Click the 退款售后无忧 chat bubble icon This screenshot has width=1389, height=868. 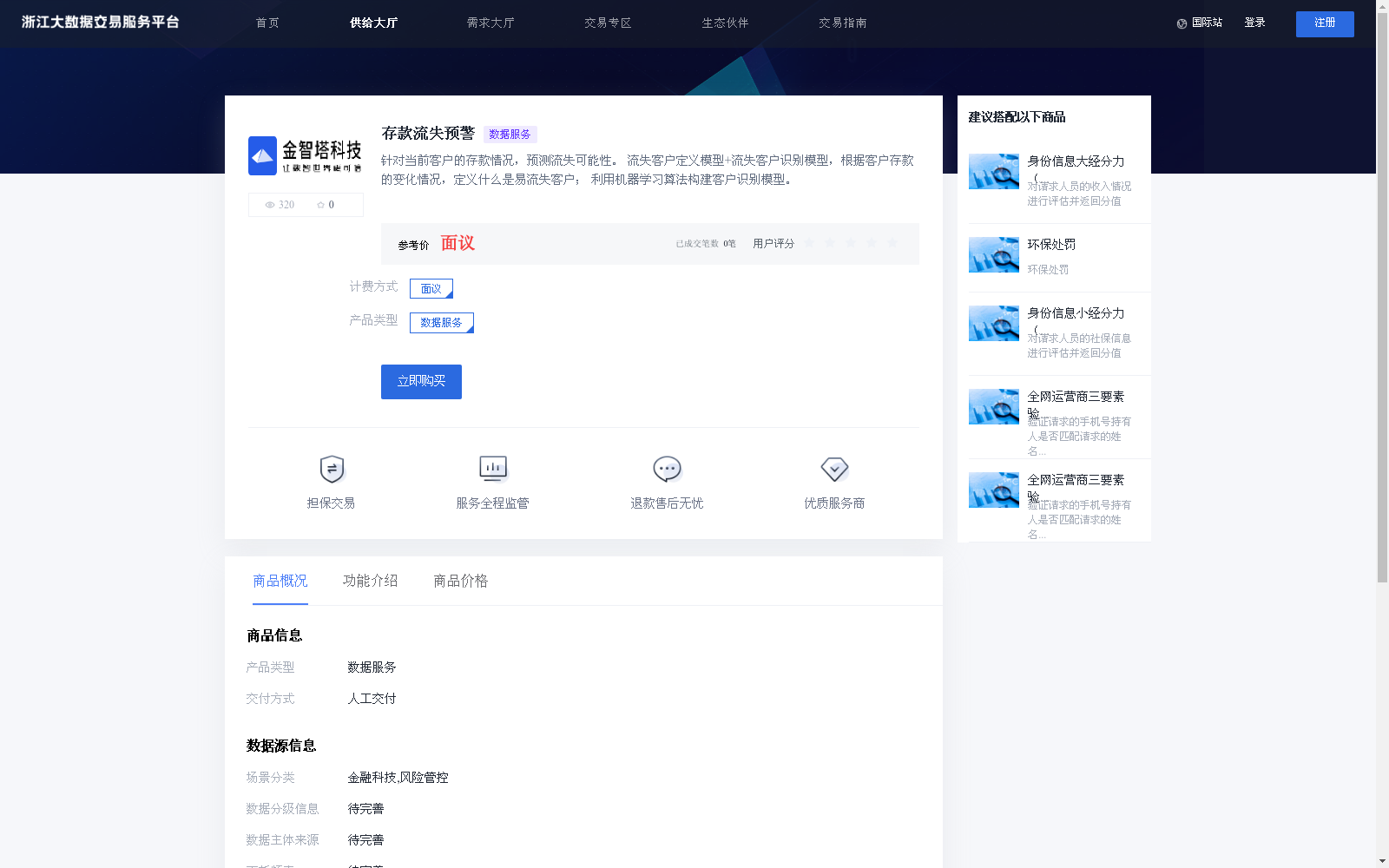667,469
